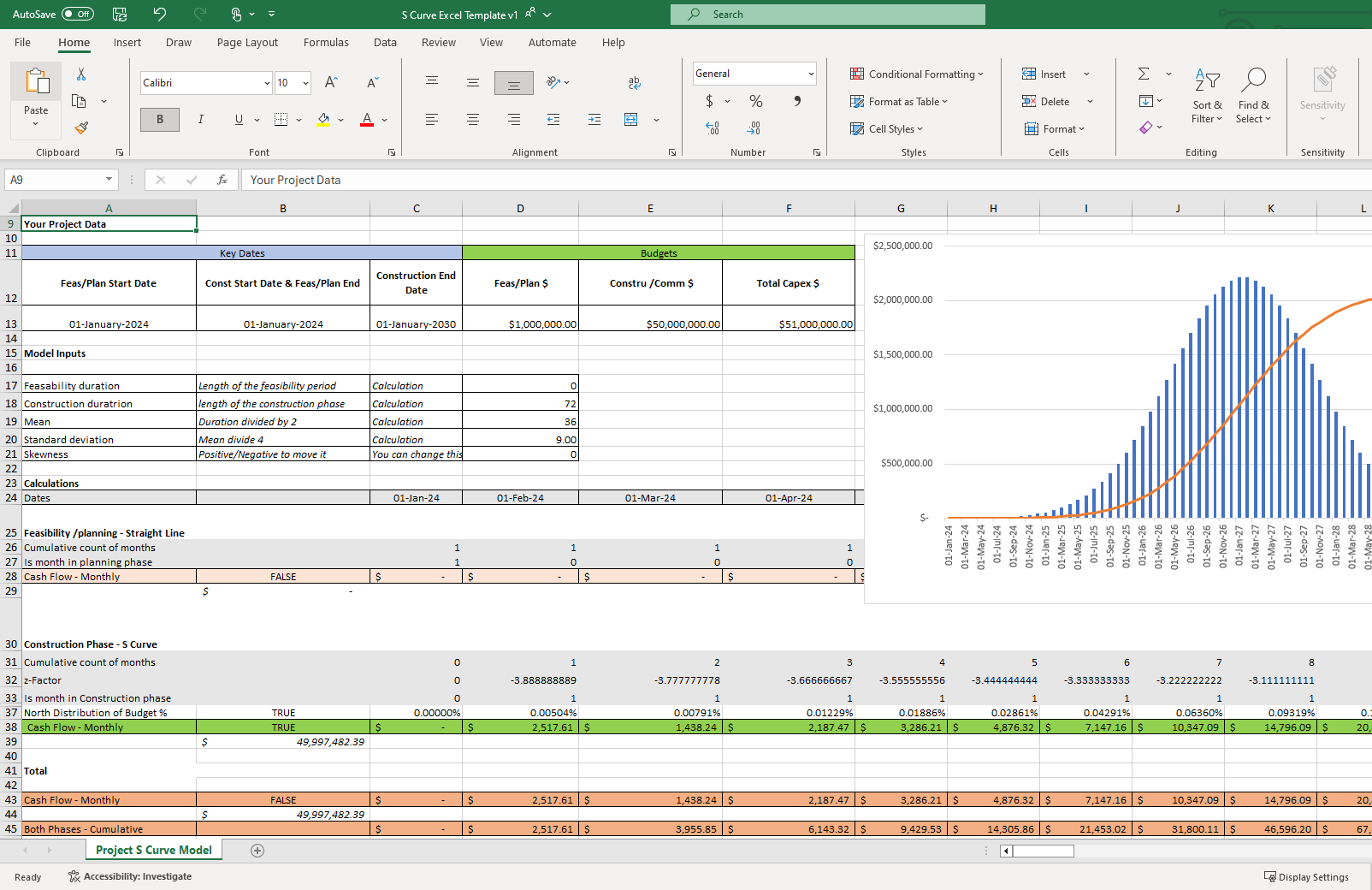Viewport: 1372px width, 890px height.
Task: Click the Insert Function fx button
Action: coord(222,180)
